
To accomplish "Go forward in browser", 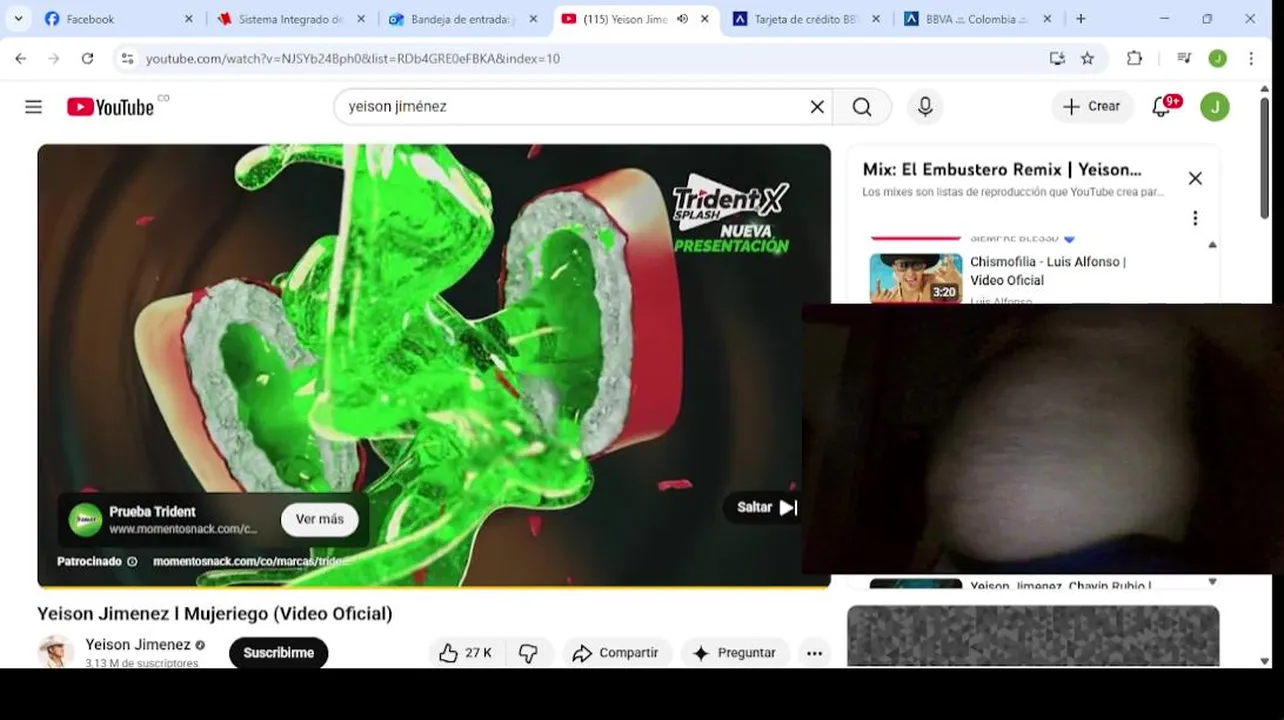I will (x=54, y=59).
